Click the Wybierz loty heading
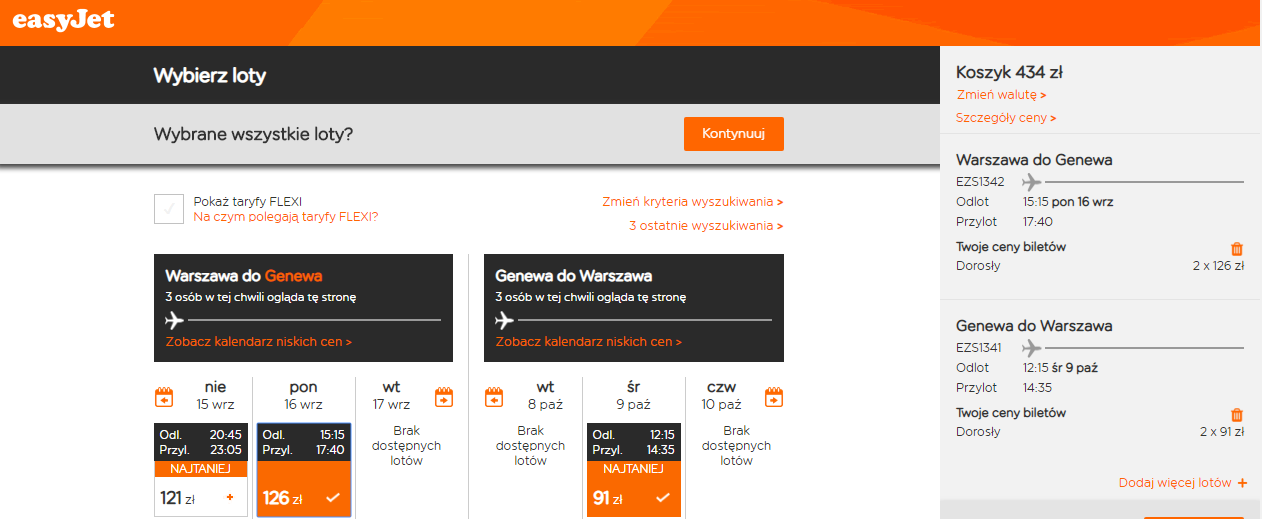 pyautogui.click(x=210, y=76)
